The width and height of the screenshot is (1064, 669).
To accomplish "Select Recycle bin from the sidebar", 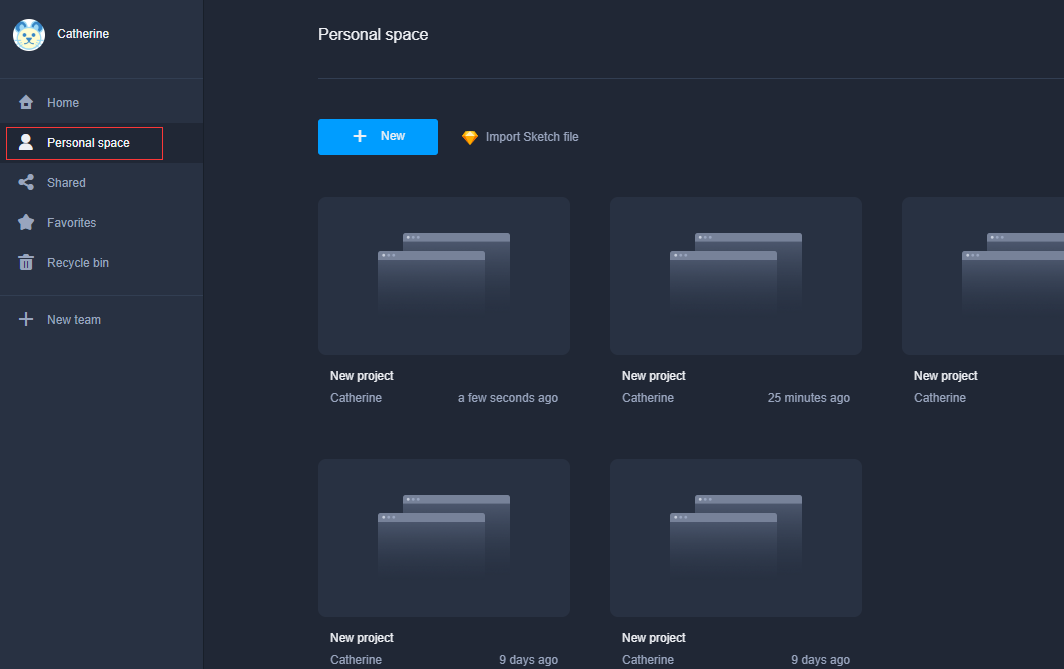I will point(76,262).
